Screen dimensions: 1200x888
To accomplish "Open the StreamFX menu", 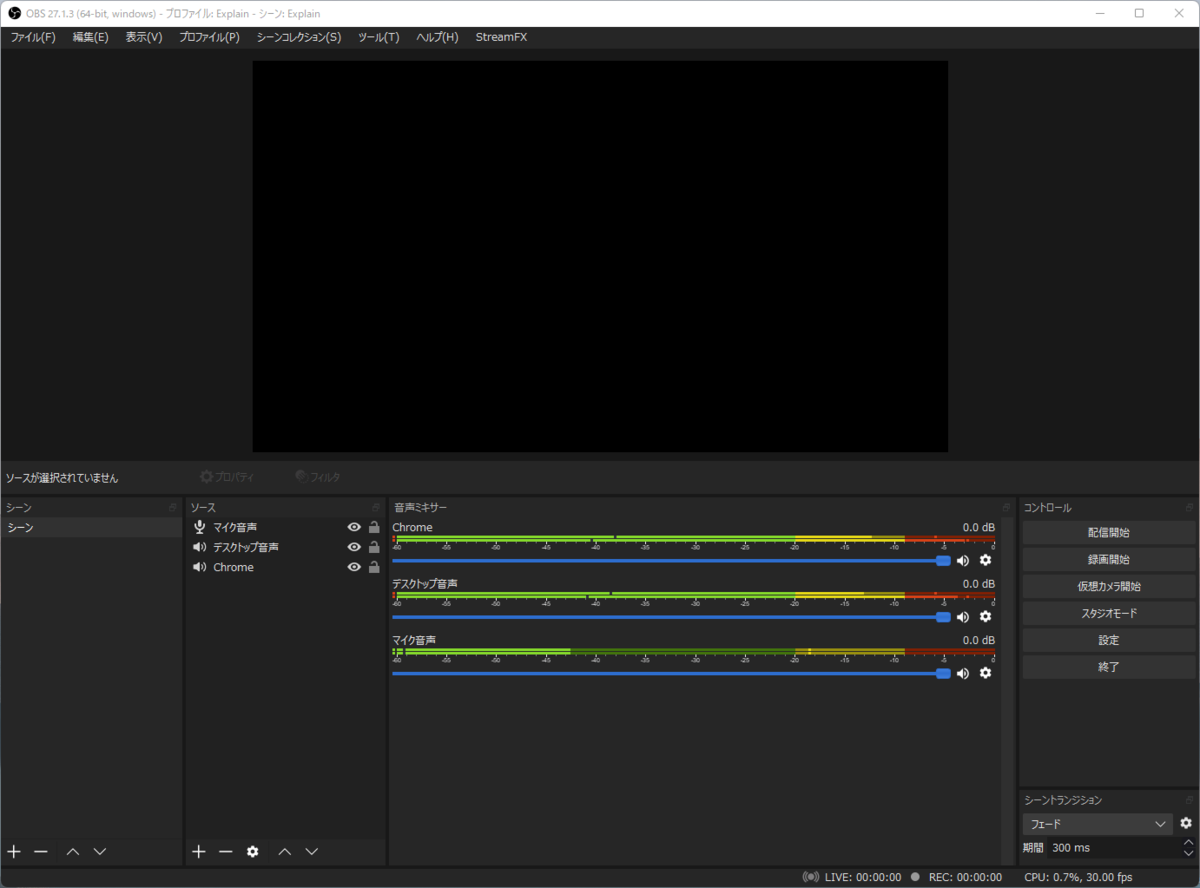I will point(501,37).
